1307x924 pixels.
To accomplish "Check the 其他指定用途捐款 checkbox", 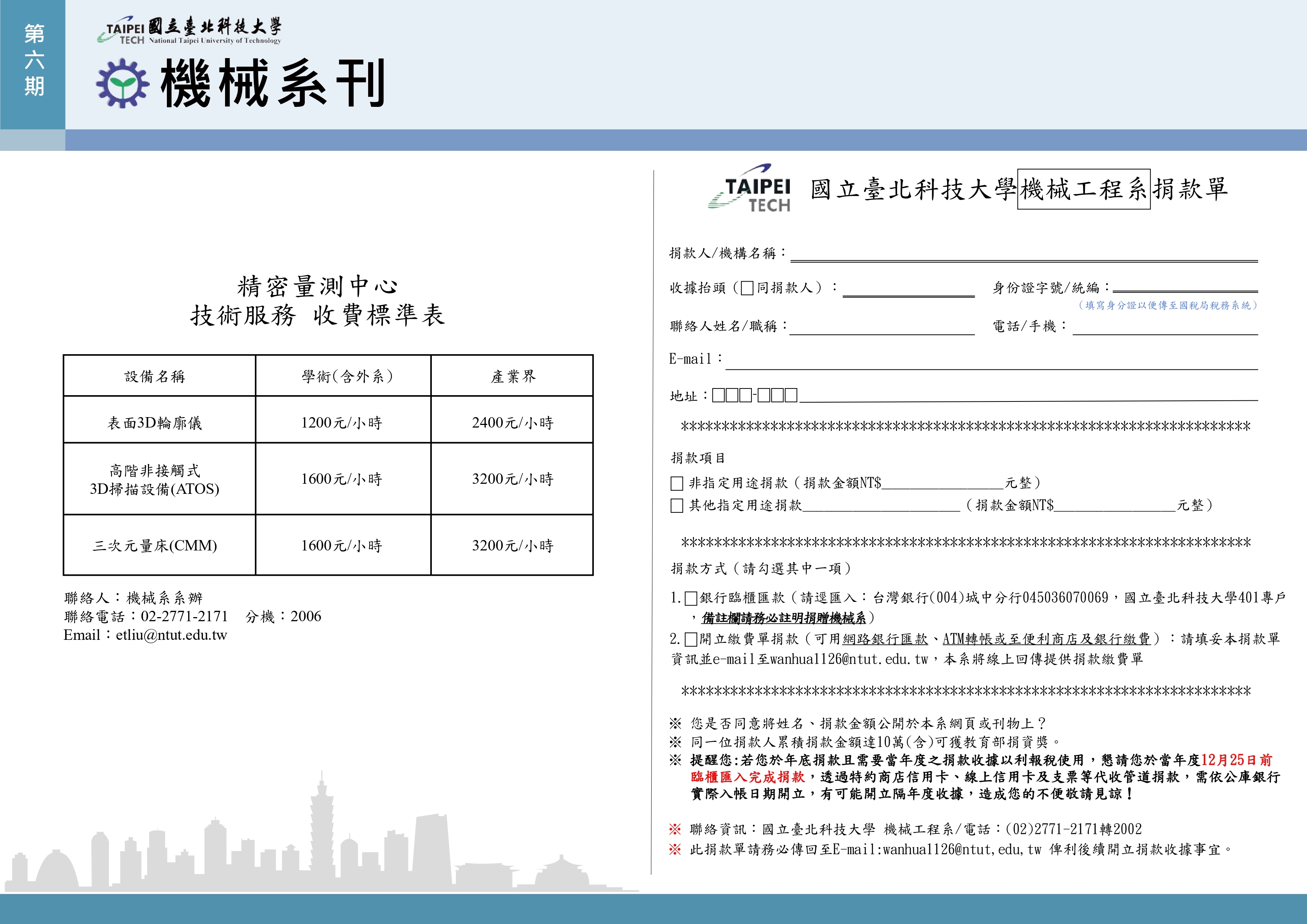I will point(677,506).
